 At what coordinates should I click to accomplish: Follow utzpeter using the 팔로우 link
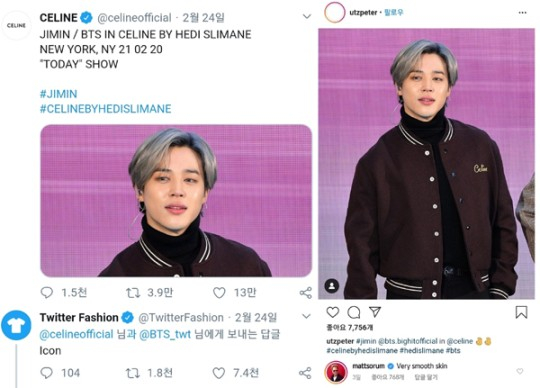394,13
